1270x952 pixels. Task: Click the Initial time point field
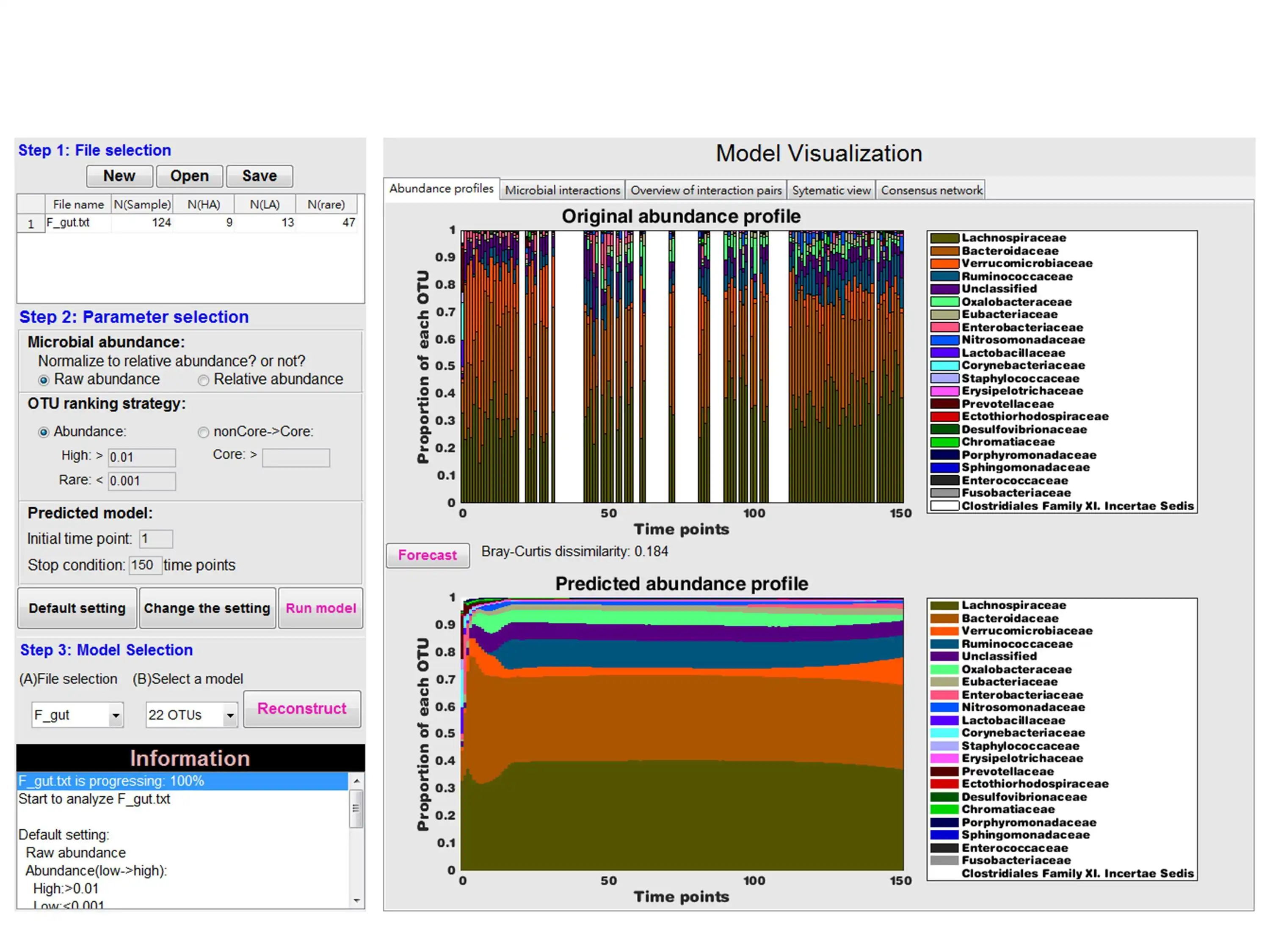156,539
